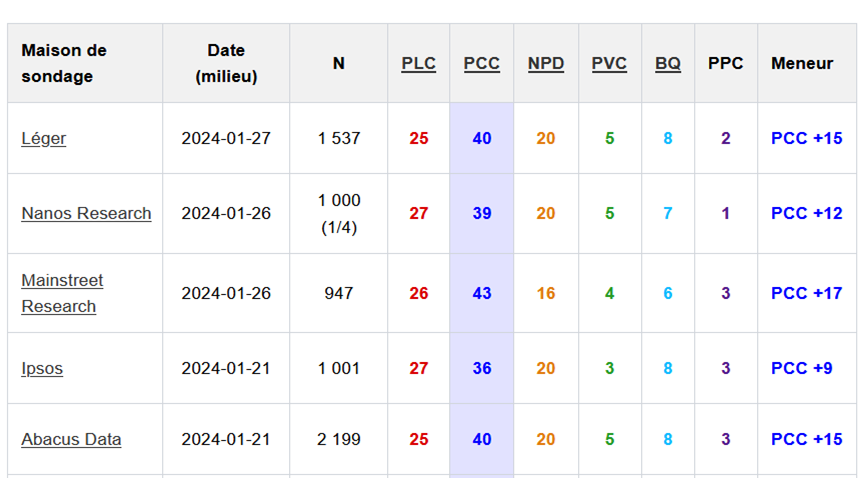This screenshot has height=478, width=864.
Task: Select 'PCC +9' leader cell
Action: 802,368
